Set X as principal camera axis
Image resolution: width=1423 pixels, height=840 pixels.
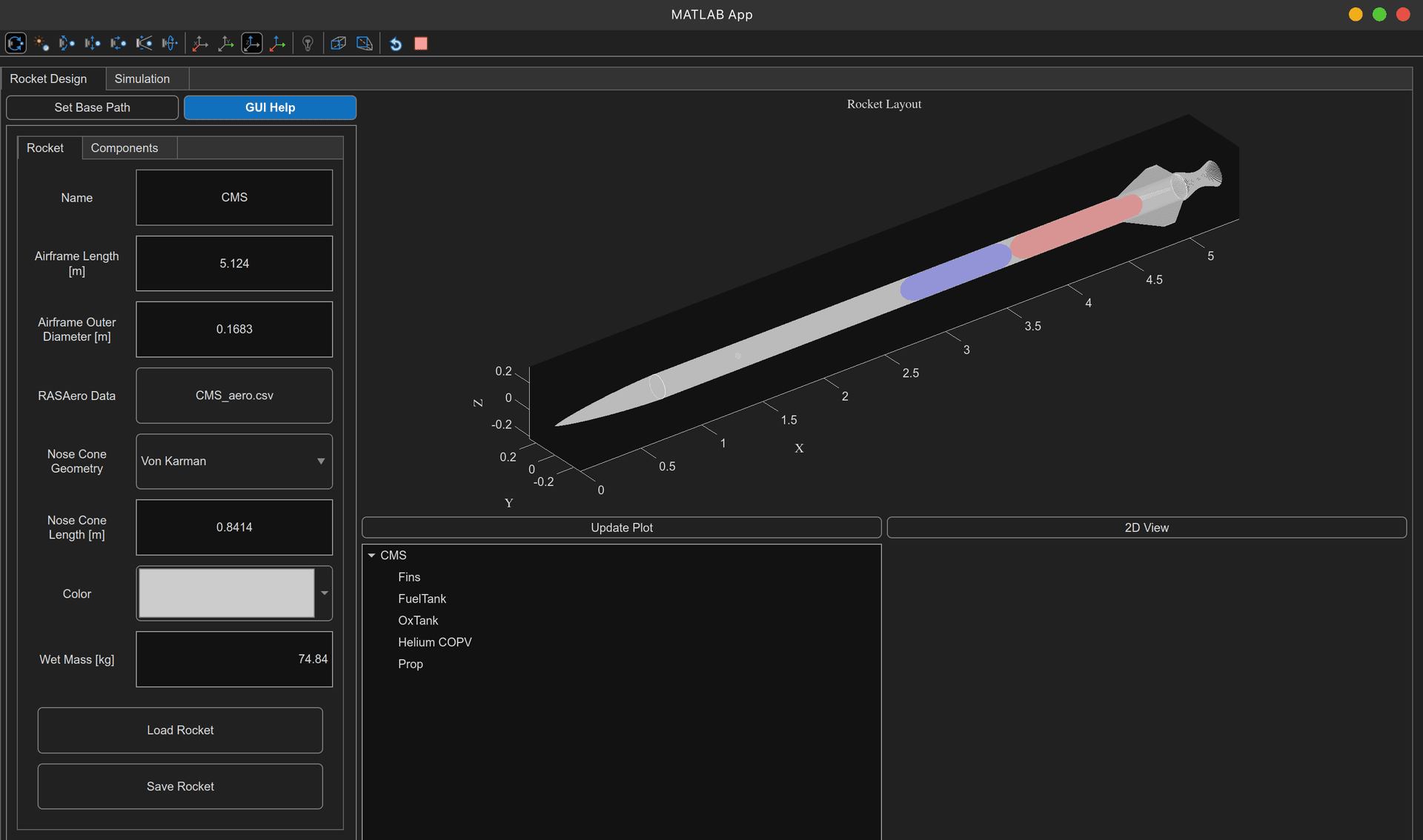click(200, 43)
